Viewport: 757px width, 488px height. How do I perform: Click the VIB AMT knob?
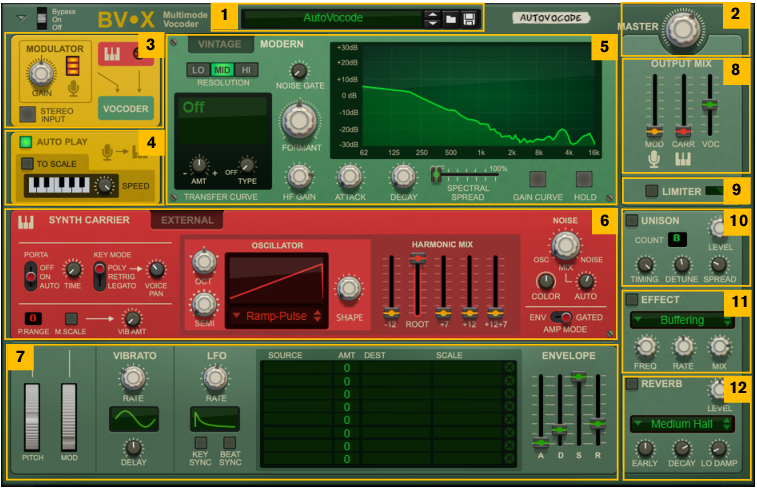tap(132, 319)
